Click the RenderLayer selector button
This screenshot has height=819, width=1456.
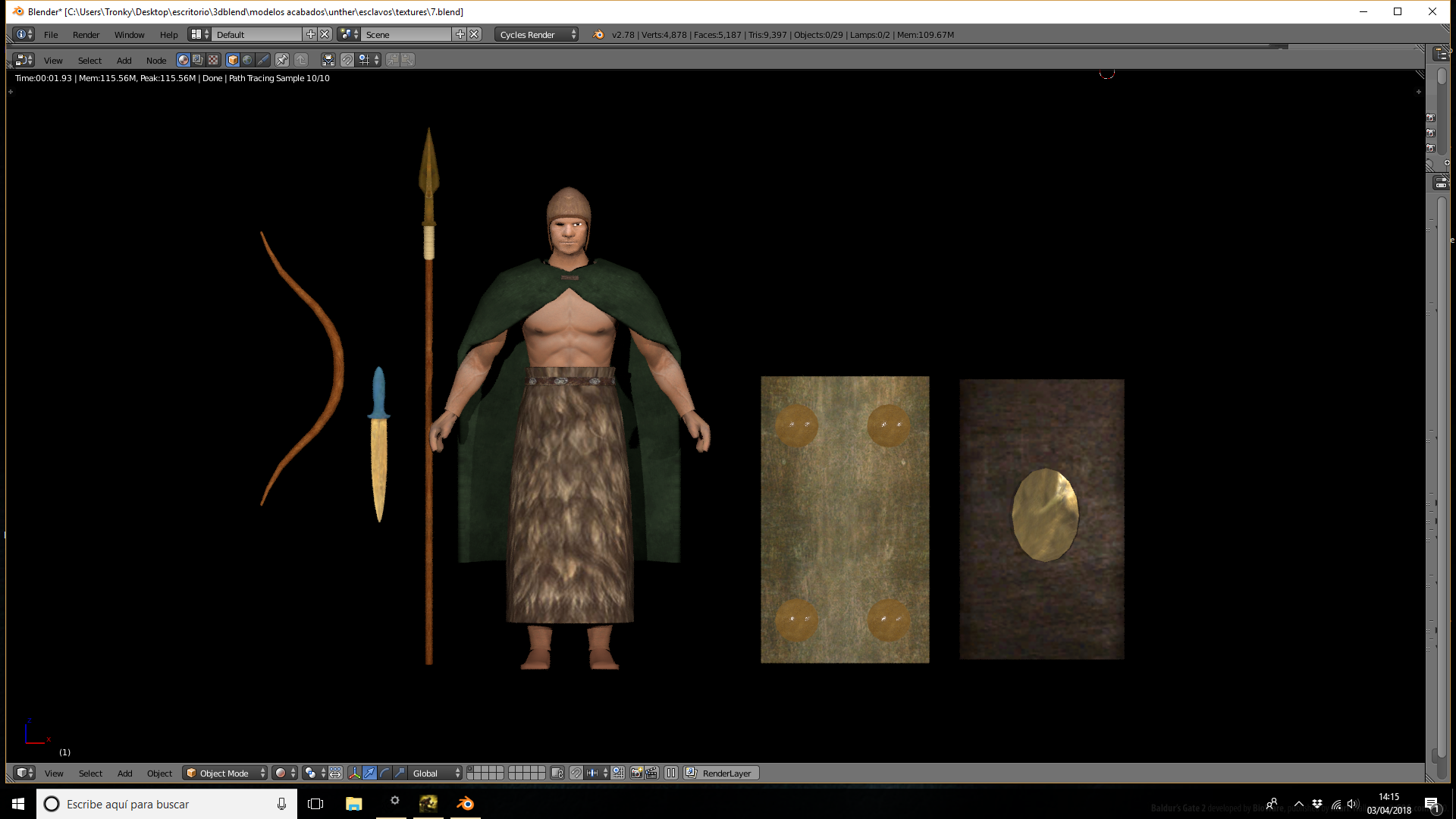tap(721, 773)
